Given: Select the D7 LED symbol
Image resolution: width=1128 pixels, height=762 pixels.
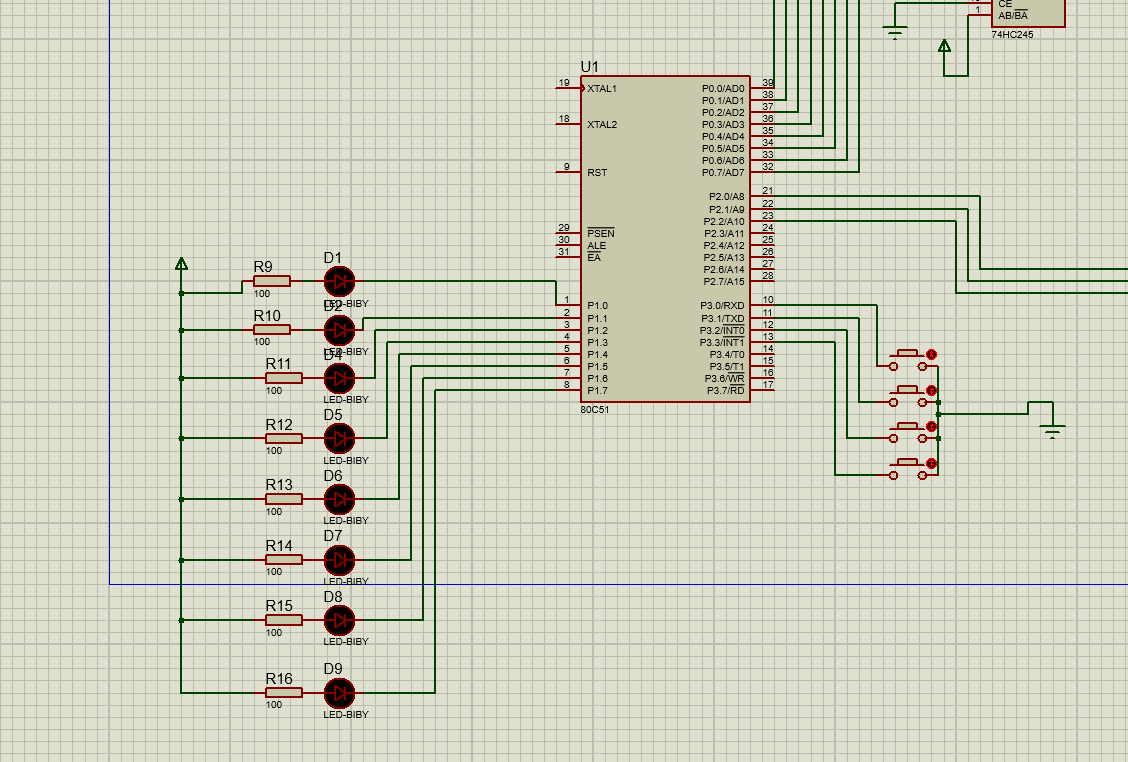Looking at the screenshot, I should click(x=340, y=559).
